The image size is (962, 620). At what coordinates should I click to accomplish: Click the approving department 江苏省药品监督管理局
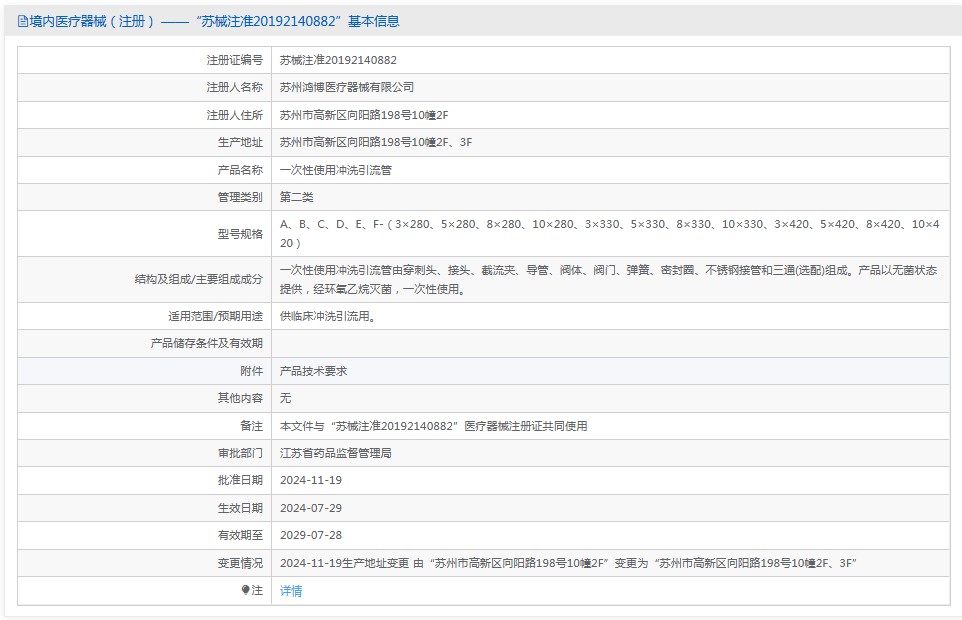(335, 453)
